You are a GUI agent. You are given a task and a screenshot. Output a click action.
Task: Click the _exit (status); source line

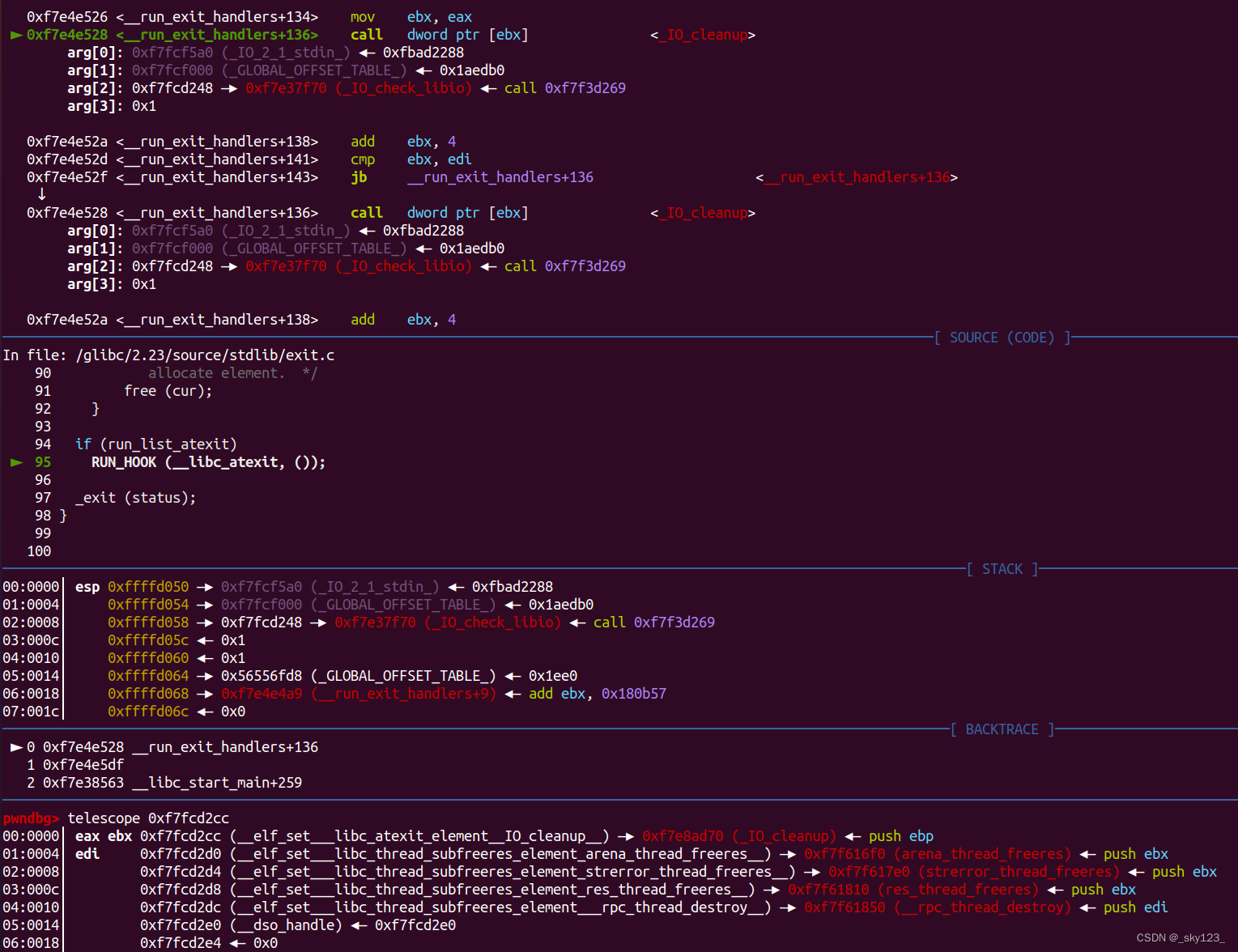click(x=135, y=498)
